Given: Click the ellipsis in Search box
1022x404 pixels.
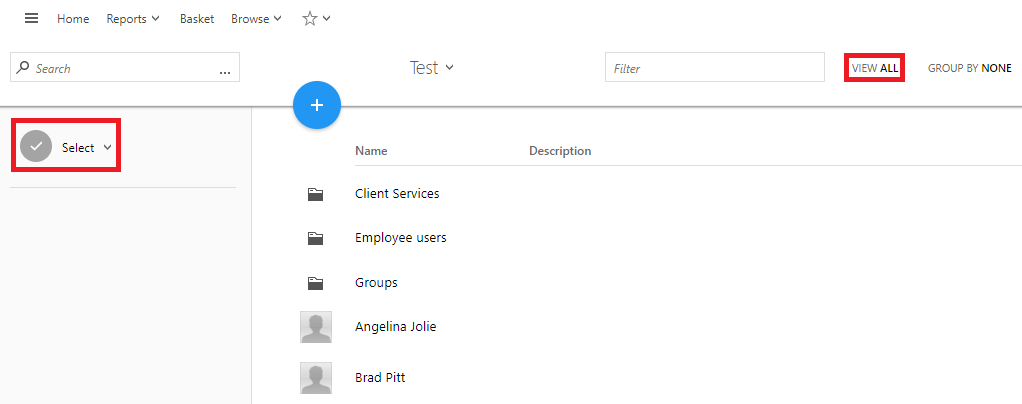Looking at the screenshot, I should [225, 70].
